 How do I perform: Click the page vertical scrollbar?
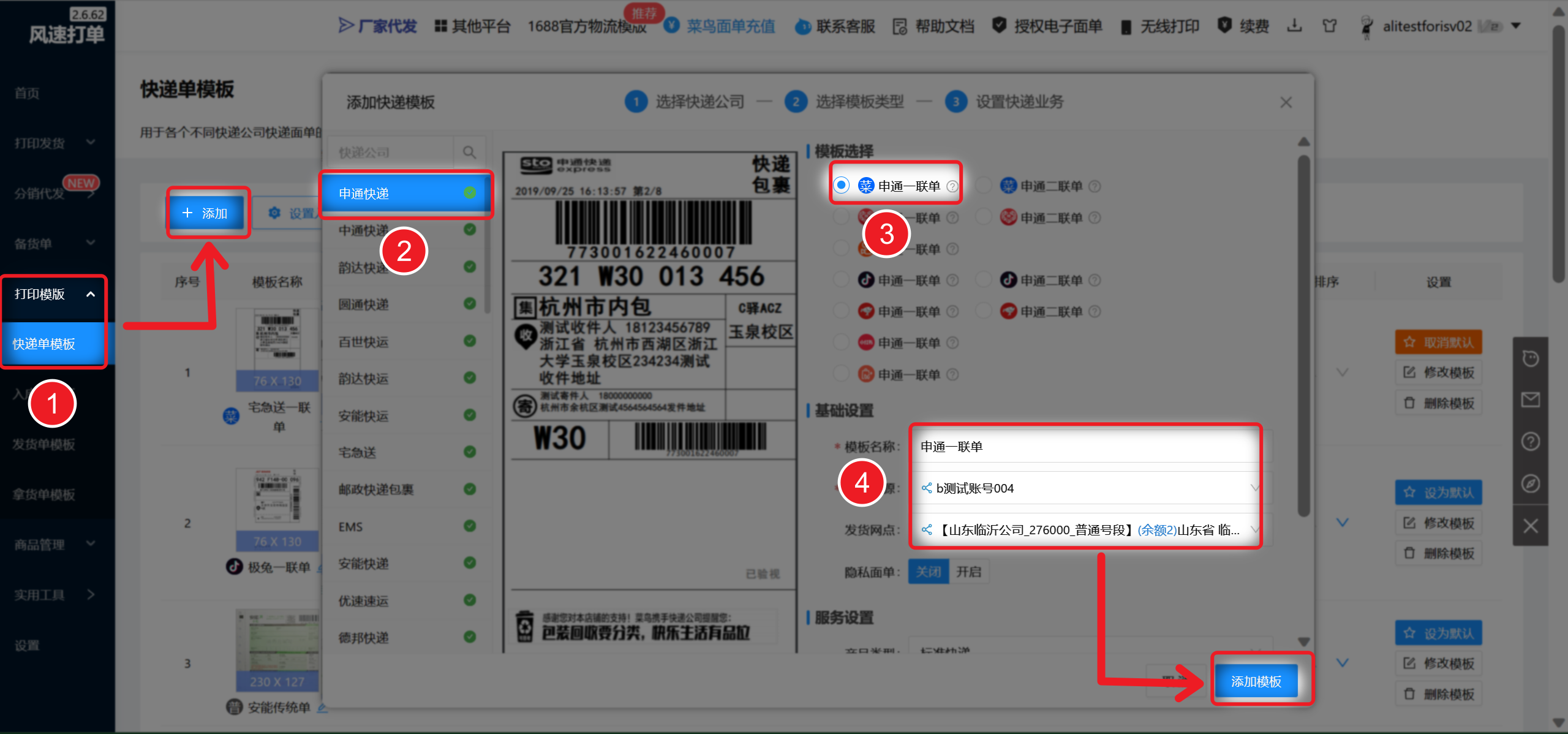[x=1559, y=153]
